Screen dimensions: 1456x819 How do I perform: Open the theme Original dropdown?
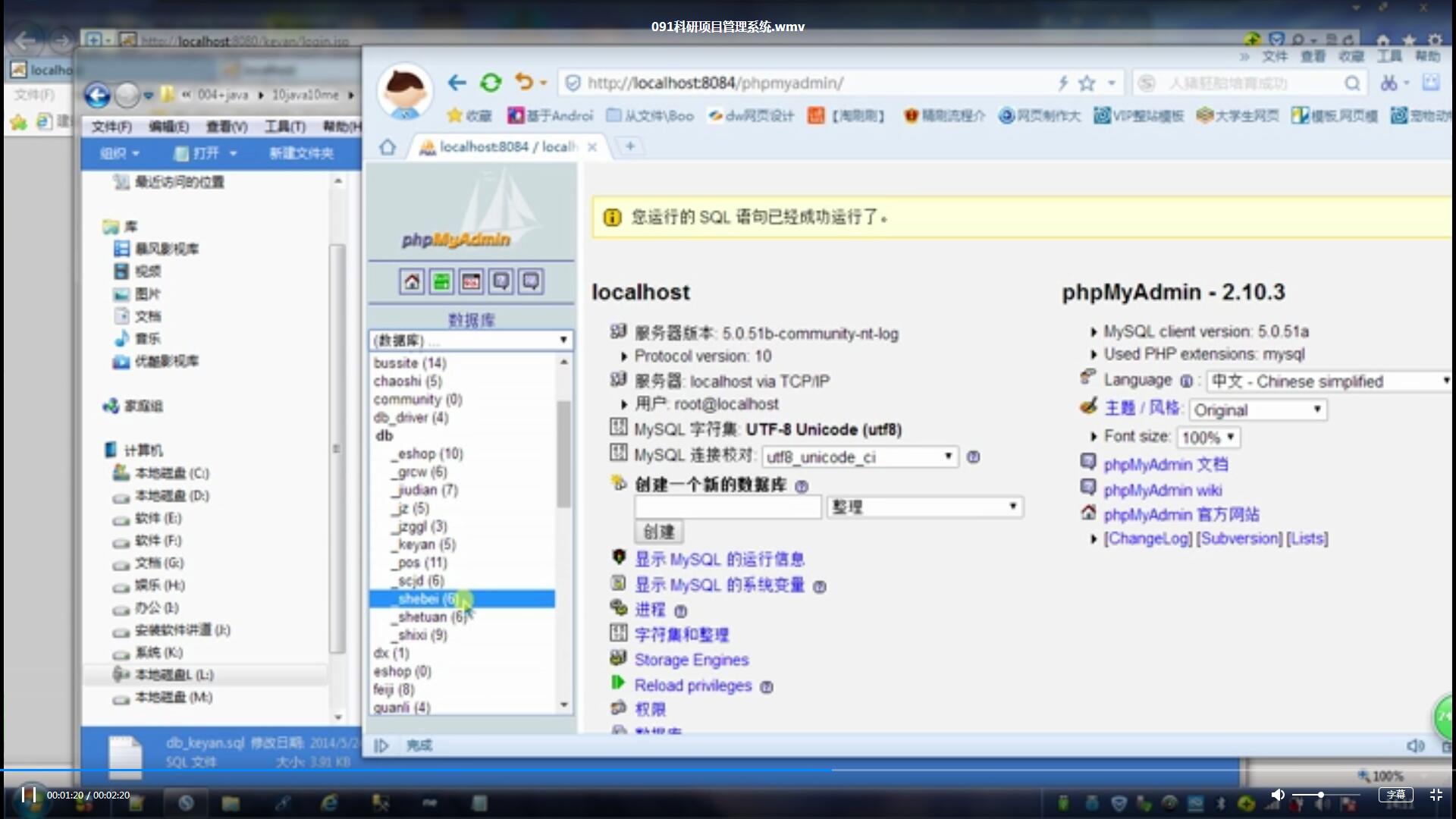click(1257, 410)
